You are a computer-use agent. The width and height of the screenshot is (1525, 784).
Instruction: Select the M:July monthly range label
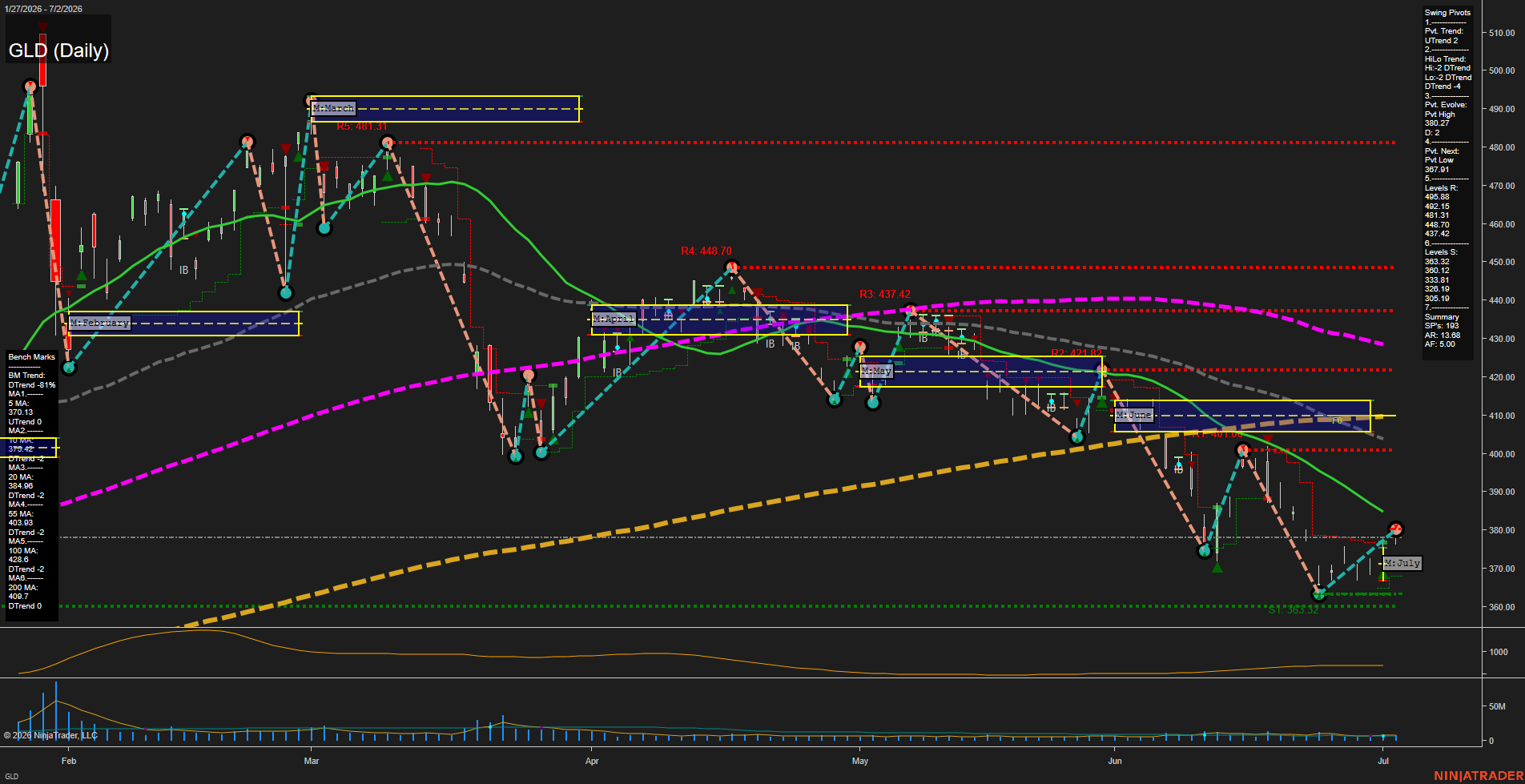(1402, 563)
